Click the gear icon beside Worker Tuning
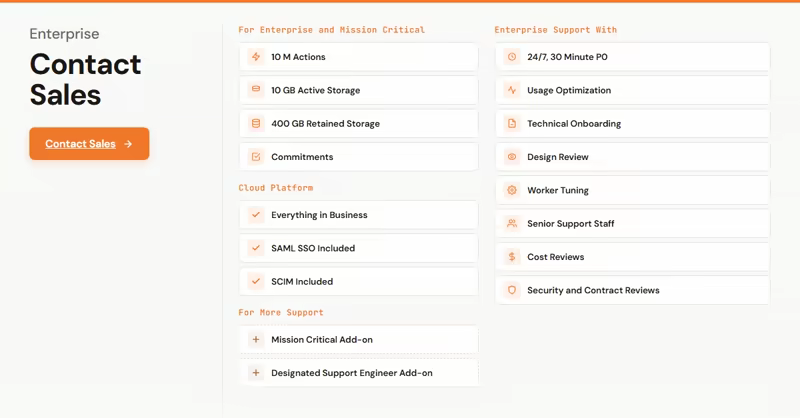The height and width of the screenshot is (418, 800). (x=512, y=190)
